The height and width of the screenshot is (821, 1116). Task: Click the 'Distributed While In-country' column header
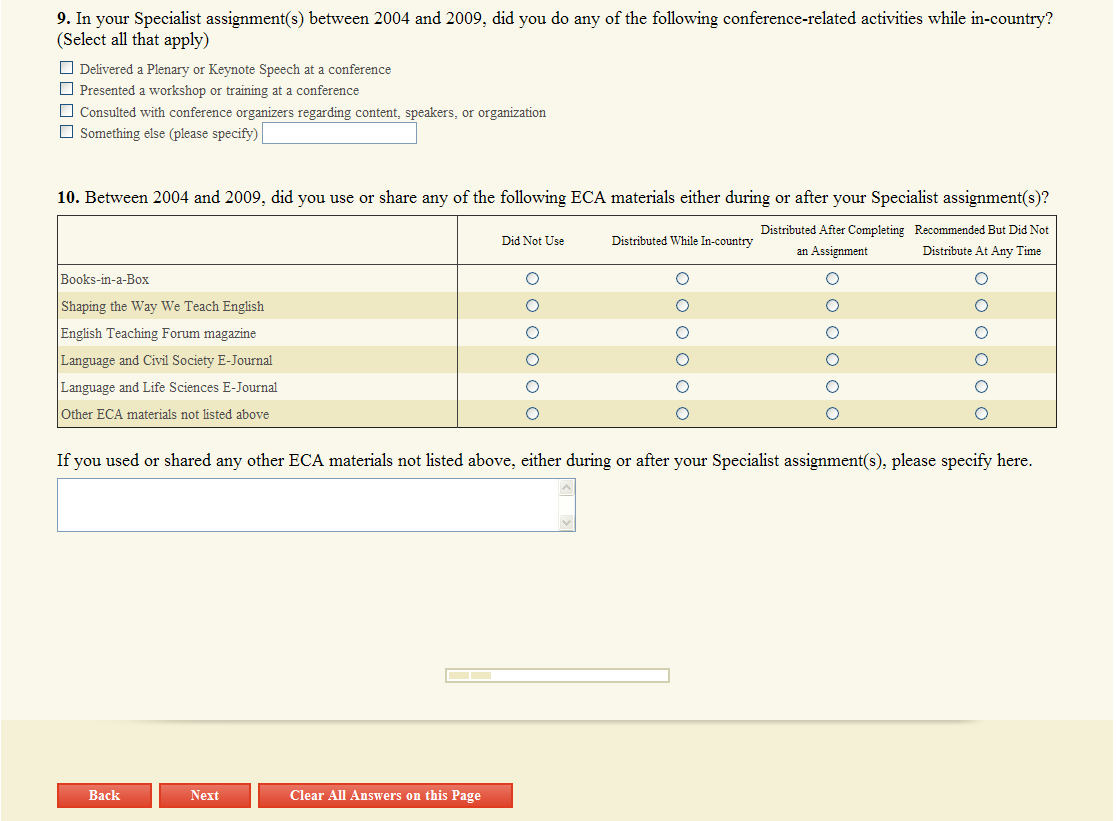pos(683,241)
